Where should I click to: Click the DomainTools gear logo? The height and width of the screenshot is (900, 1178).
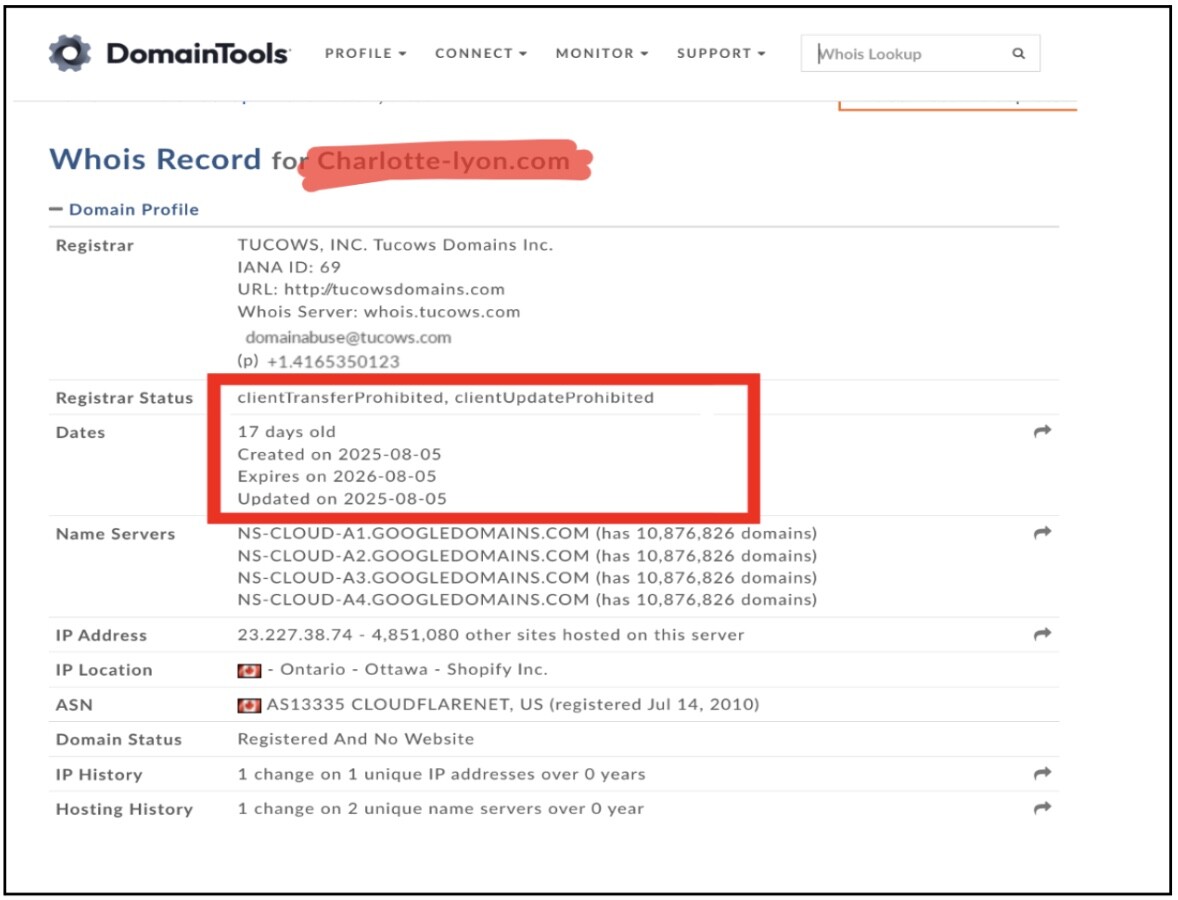click(x=70, y=53)
